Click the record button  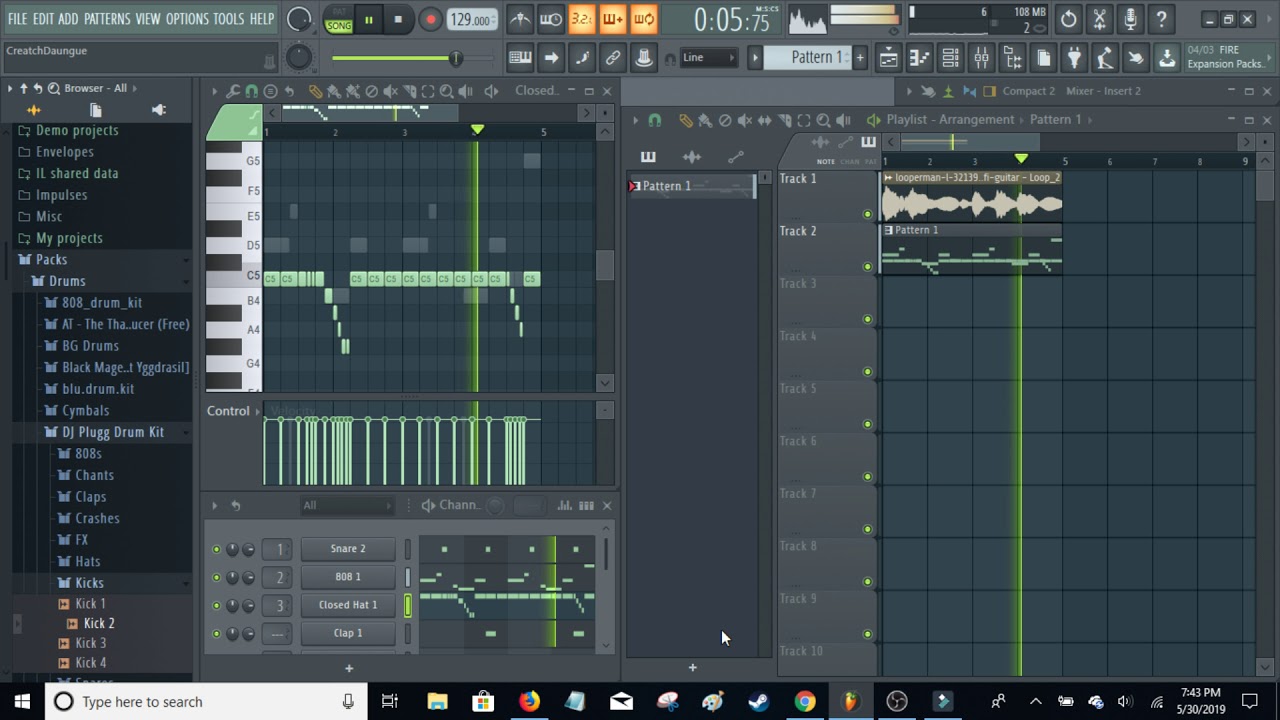point(430,20)
